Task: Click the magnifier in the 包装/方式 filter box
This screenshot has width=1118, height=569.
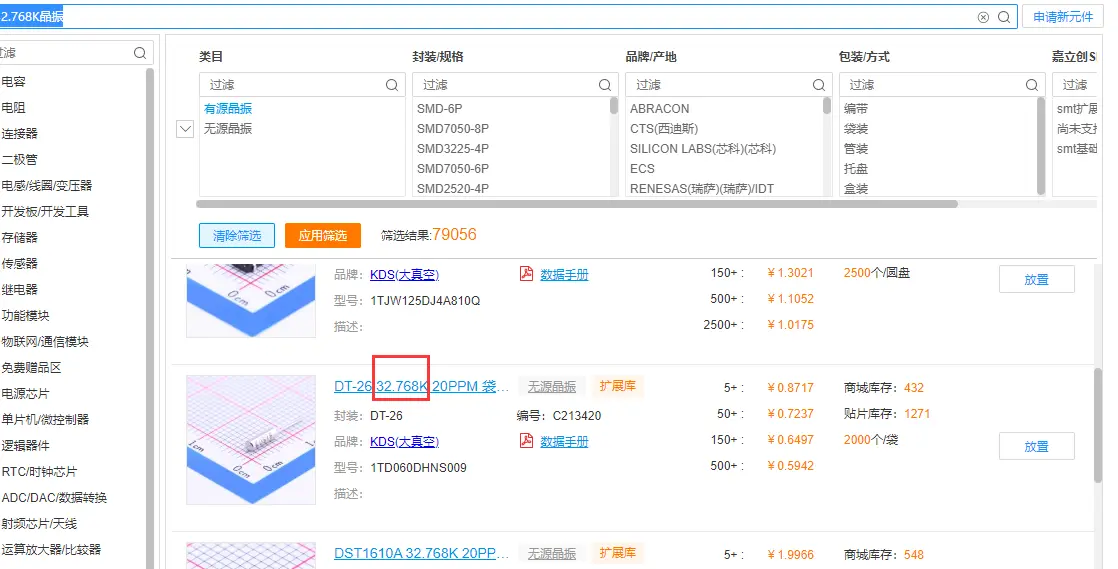Action: click(1032, 85)
